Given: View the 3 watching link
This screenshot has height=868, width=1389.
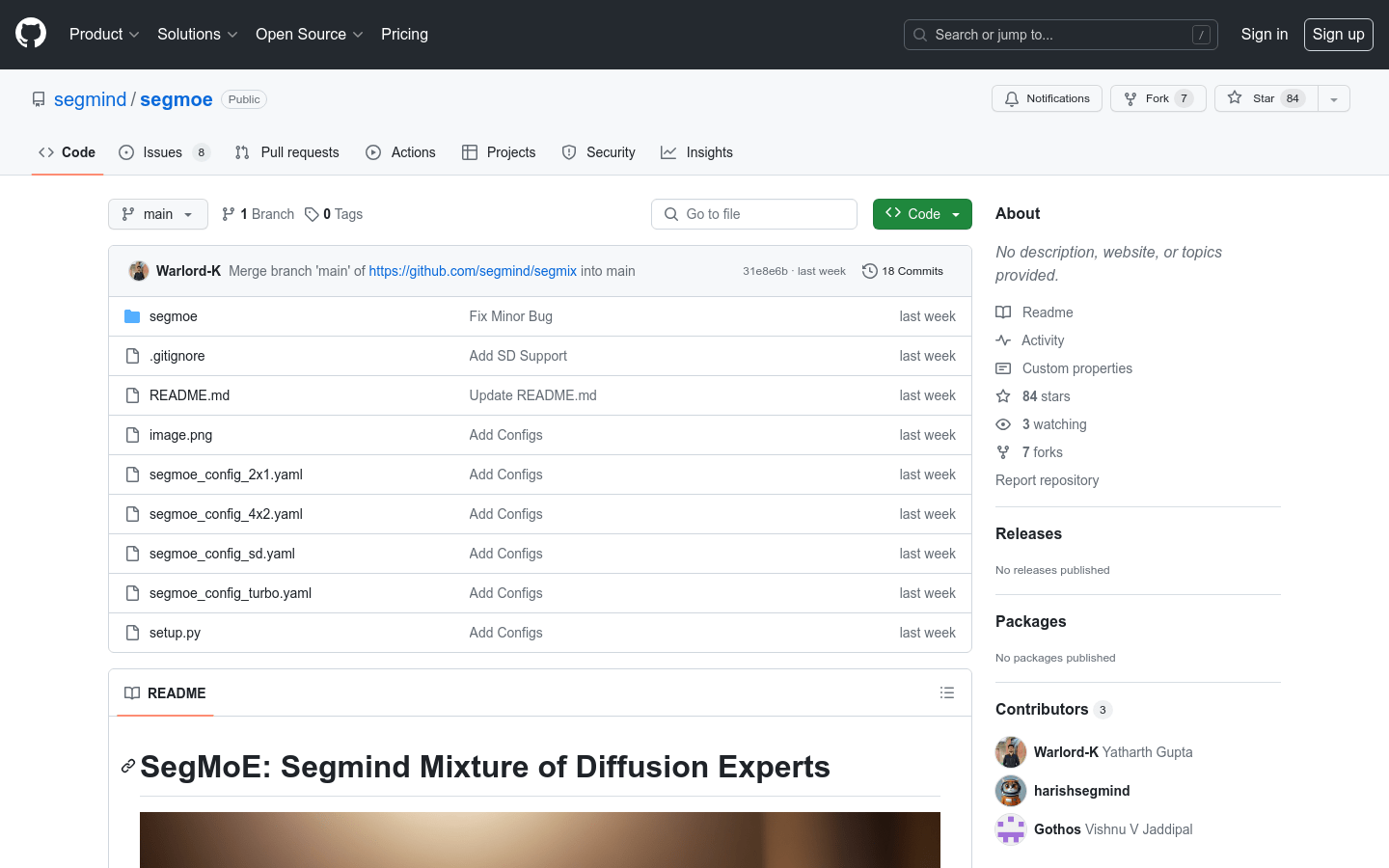Looking at the screenshot, I should 1042,424.
